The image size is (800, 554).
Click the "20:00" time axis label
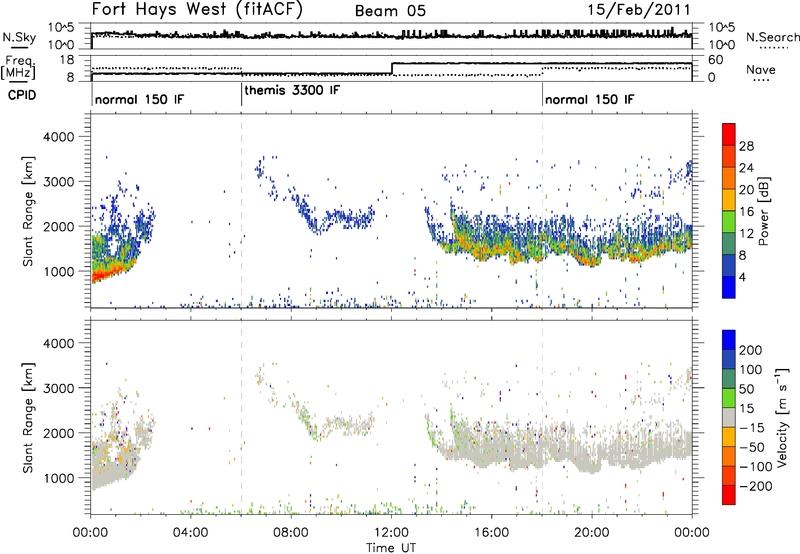(x=591, y=533)
